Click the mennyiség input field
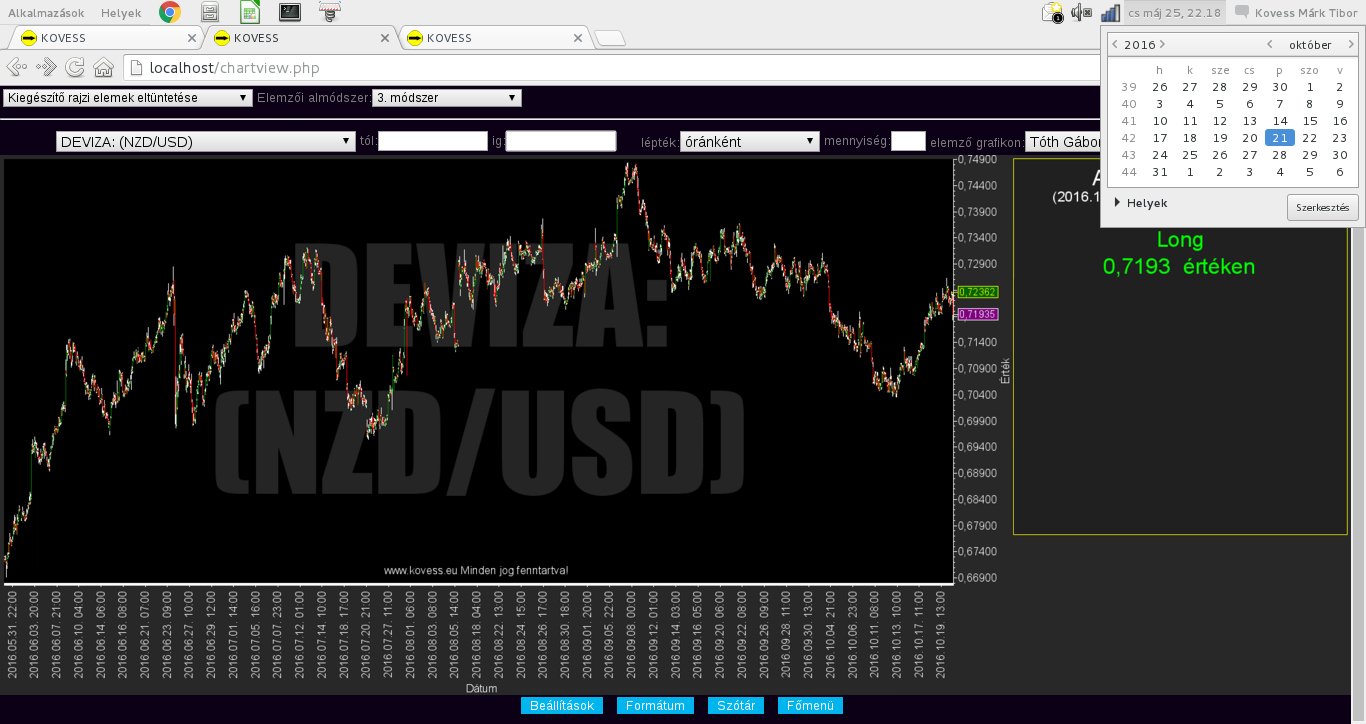Image resolution: width=1366 pixels, height=724 pixels. 908,141
